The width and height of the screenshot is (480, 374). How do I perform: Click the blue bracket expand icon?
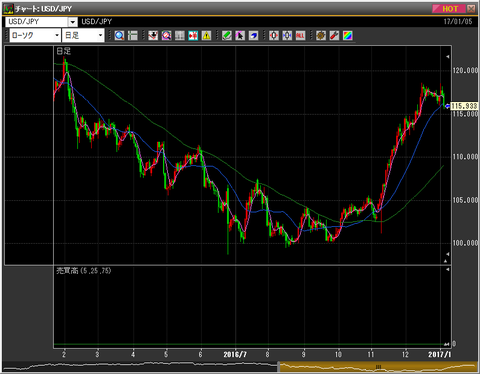(x=287, y=35)
